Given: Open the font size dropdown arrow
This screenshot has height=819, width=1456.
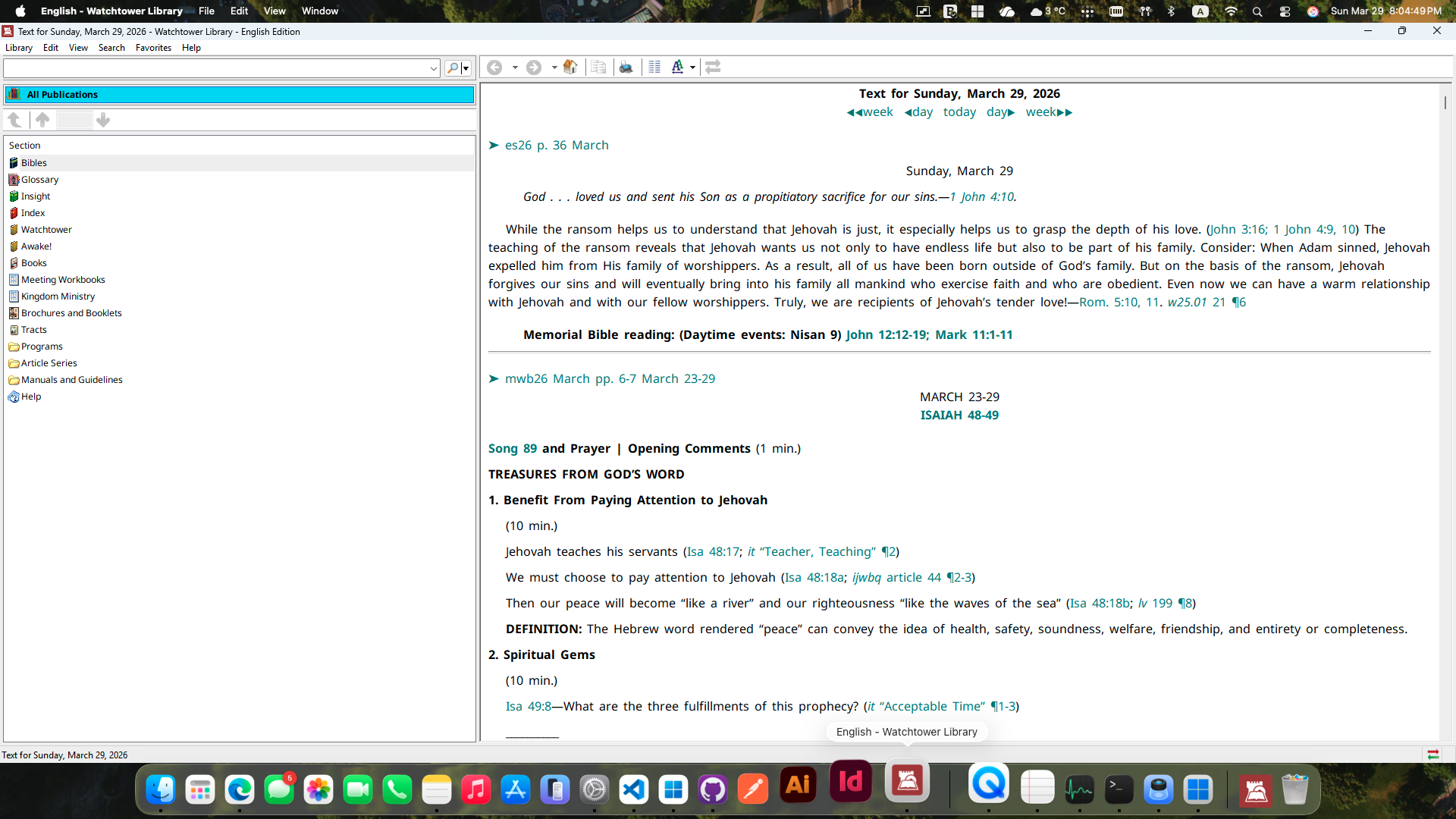Looking at the screenshot, I should [692, 67].
